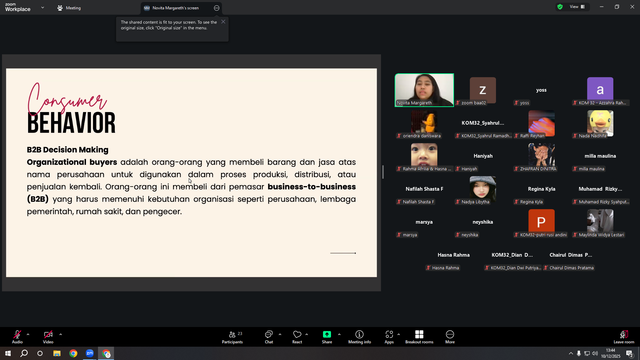Open the View layout menu

(x=577, y=7)
